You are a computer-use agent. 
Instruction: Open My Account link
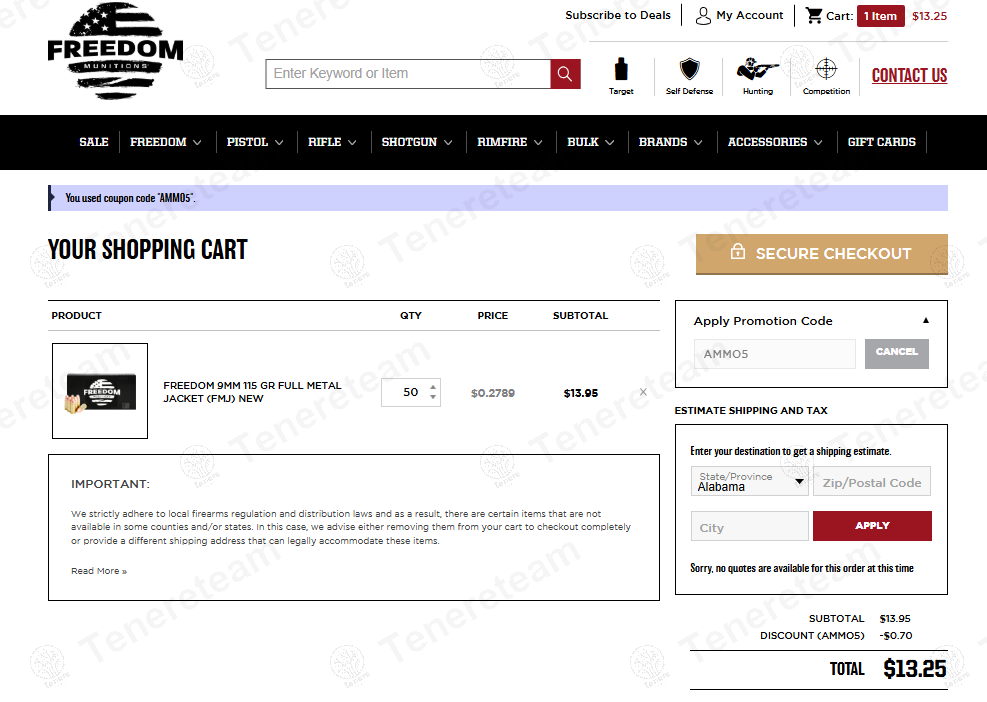739,16
